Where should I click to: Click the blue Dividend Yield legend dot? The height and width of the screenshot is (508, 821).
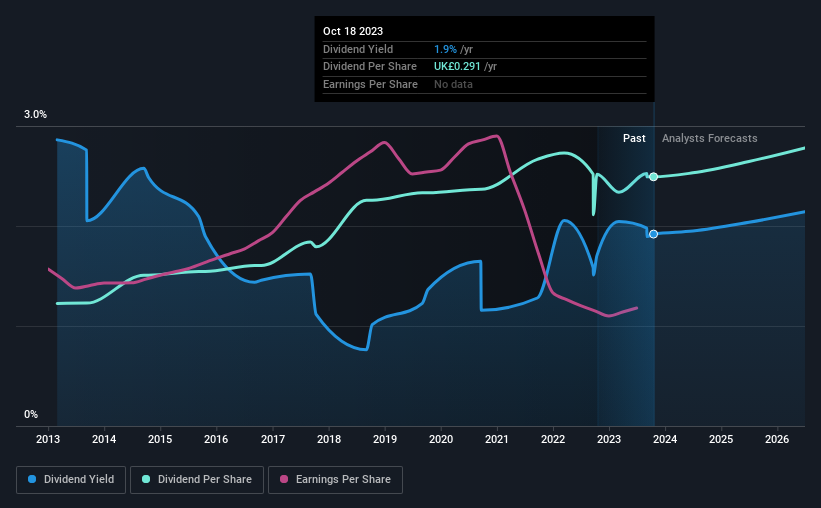click(x=32, y=479)
